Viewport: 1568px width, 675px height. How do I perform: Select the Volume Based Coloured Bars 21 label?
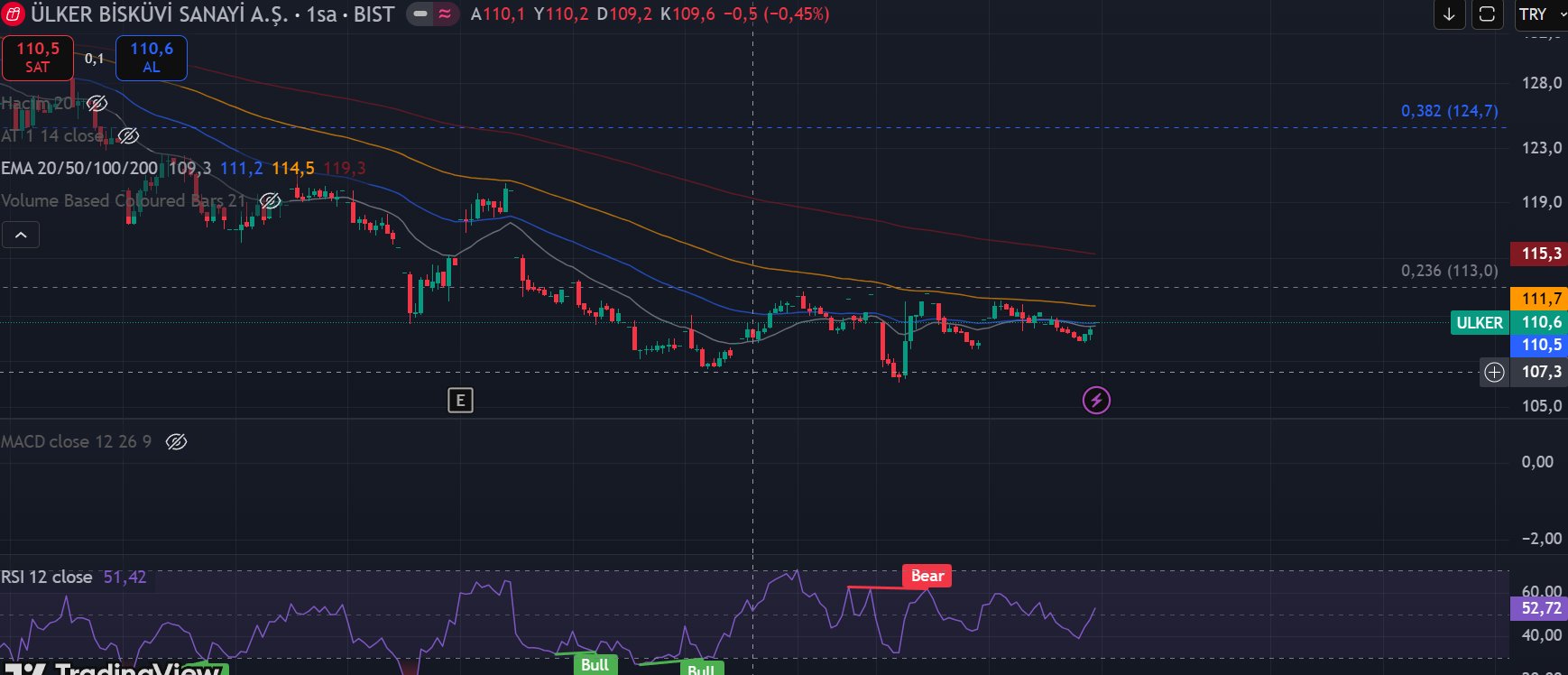coord(124,200)
